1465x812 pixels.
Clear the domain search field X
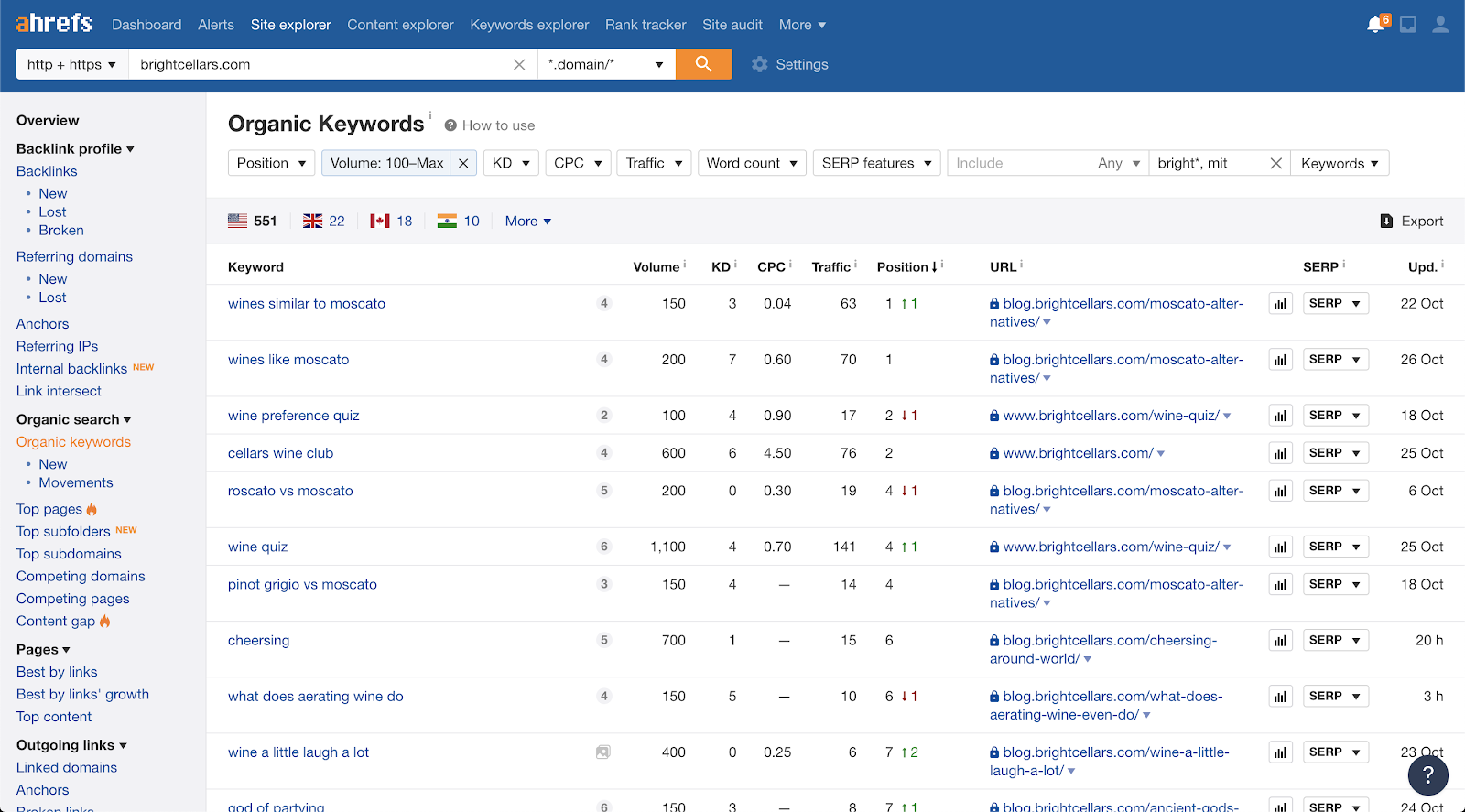click(519, 64)
